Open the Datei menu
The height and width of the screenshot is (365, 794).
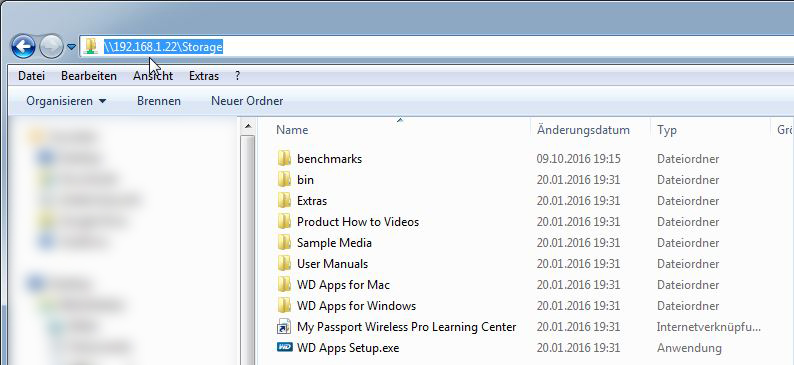[x=31, y=76]
